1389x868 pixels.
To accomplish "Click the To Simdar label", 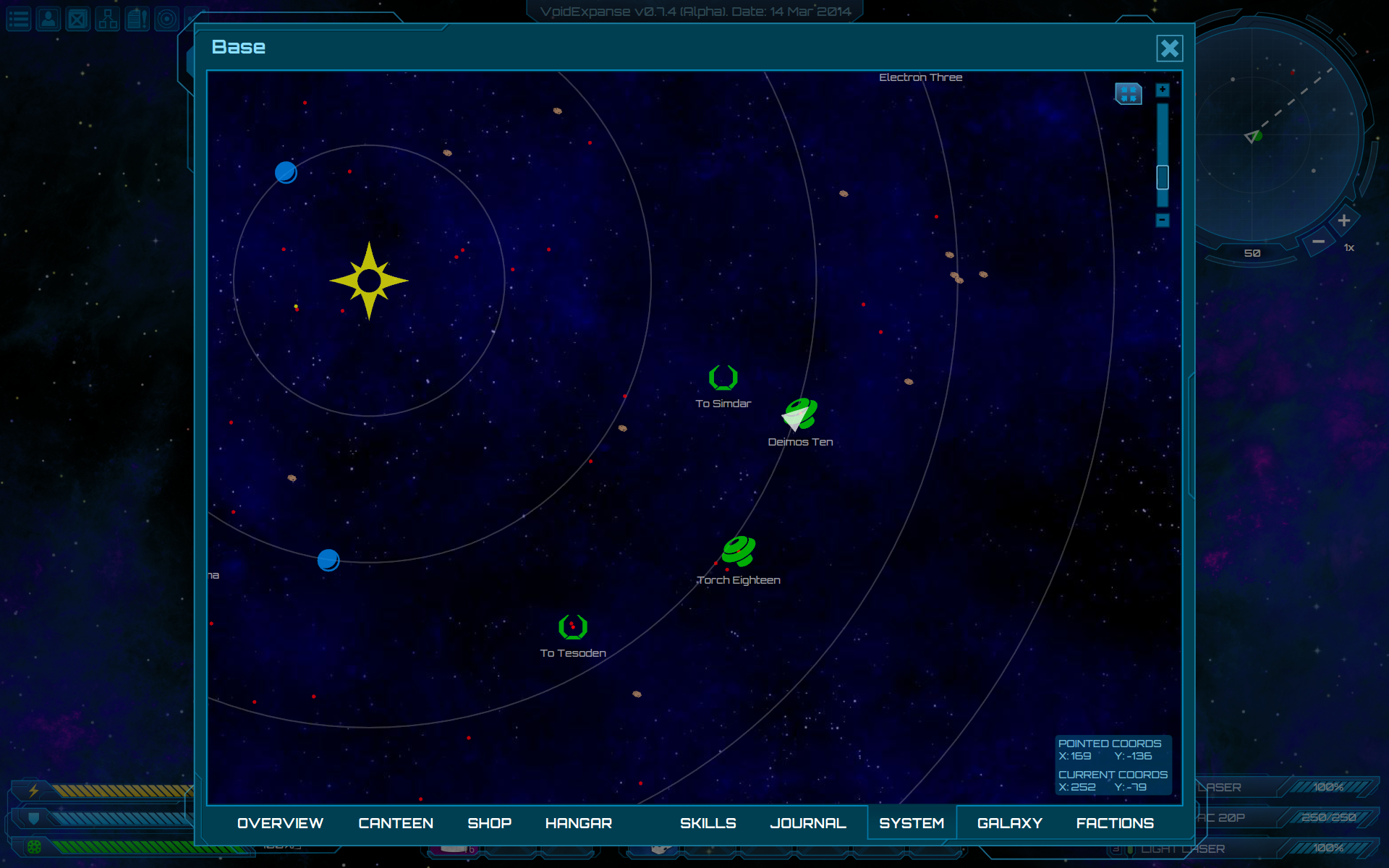I will (723, 404).
